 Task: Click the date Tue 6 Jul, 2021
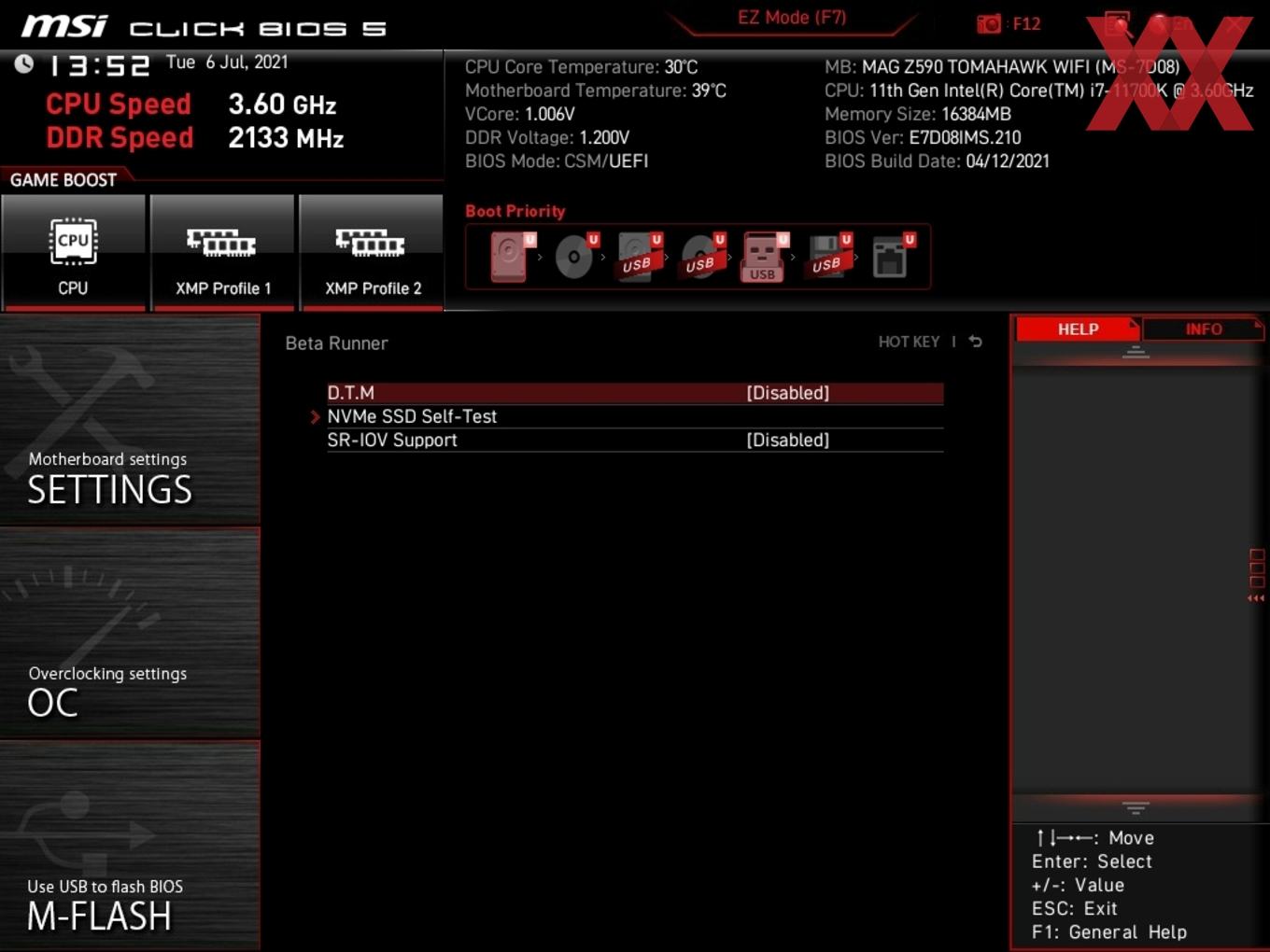click(227, 62)
